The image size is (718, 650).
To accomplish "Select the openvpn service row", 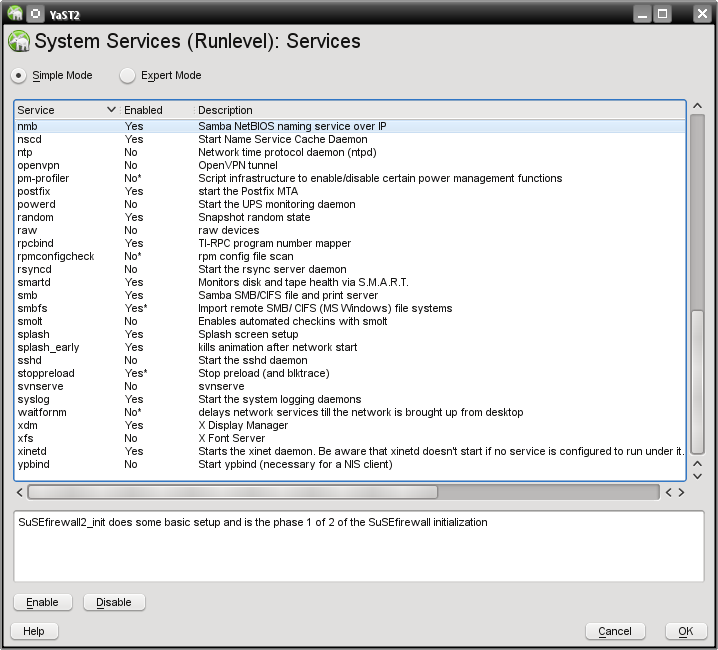I will click(350, 165).
